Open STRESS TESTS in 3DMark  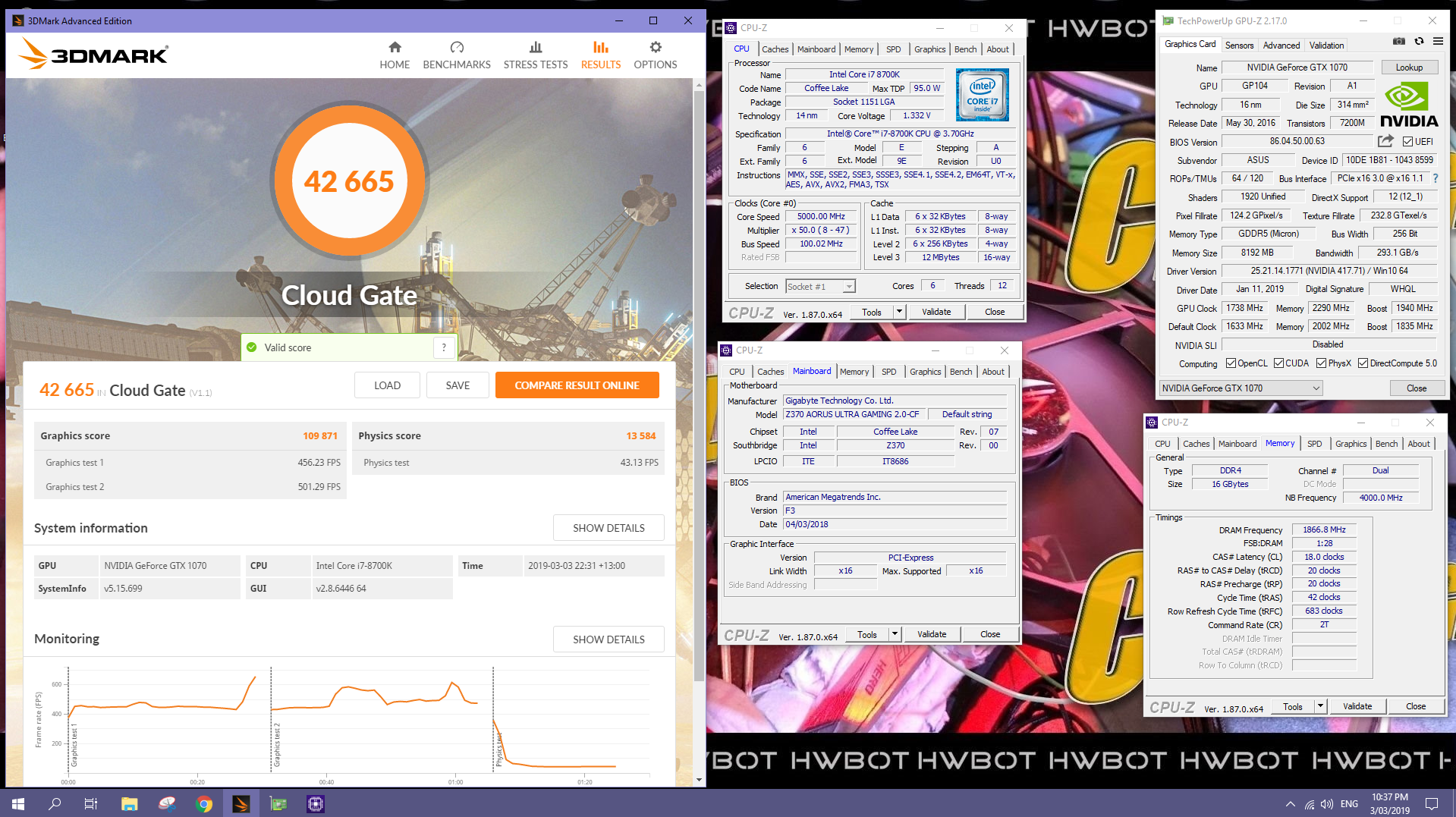(x=536, y=56)
